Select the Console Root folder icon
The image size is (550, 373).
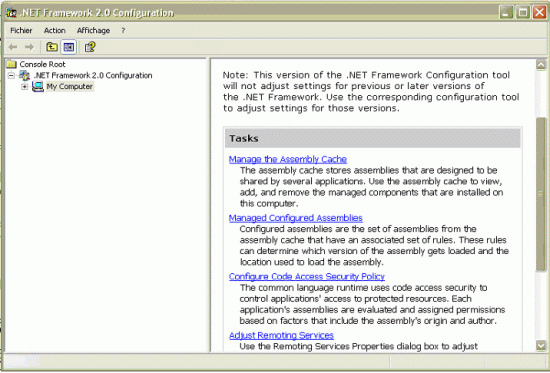pyautogui.click(x=12, y=64)
